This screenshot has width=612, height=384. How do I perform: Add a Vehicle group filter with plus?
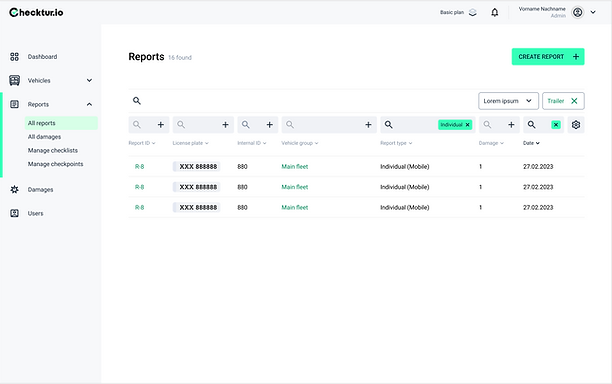(x=368, y=124)
